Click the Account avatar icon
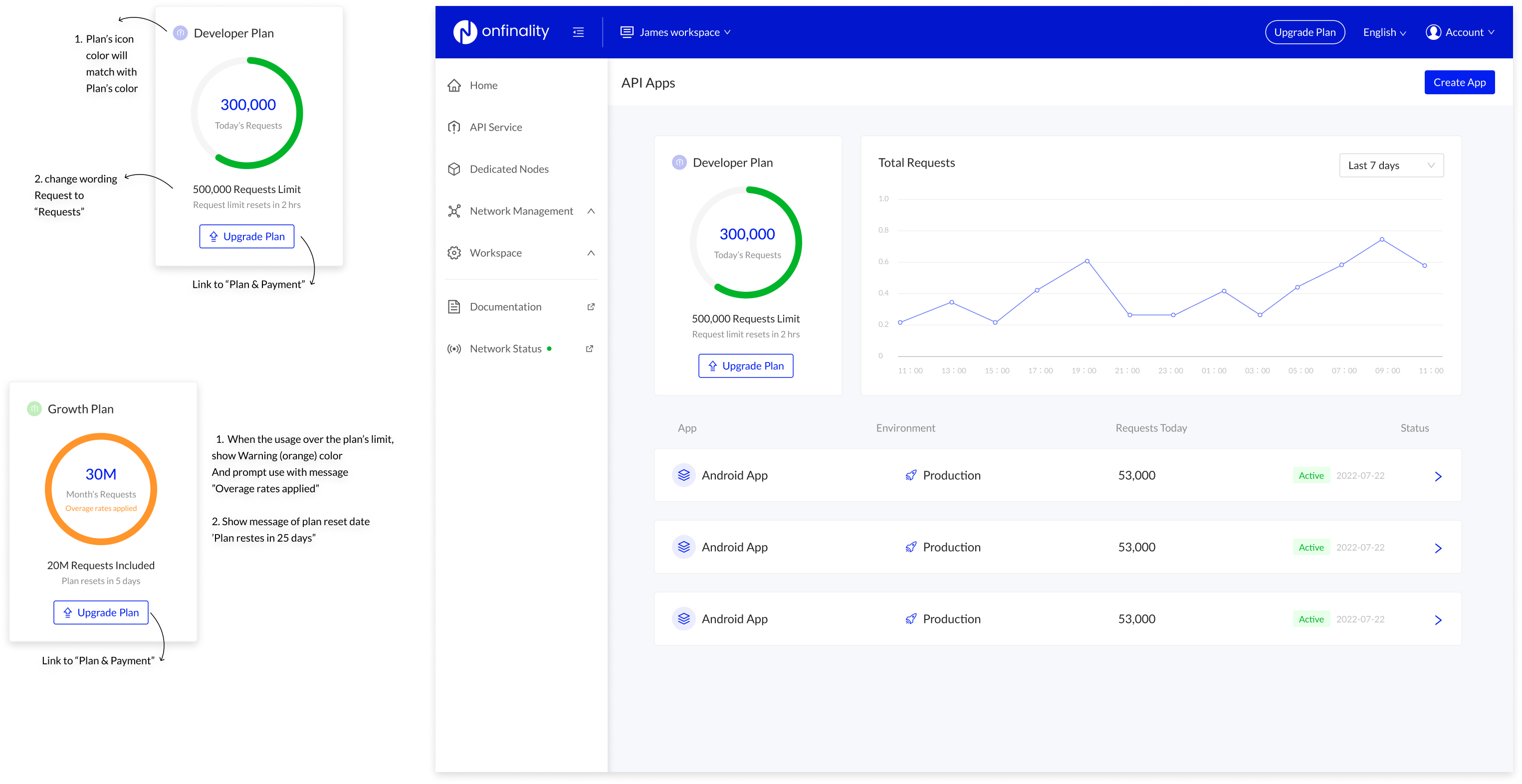Image resolution: width=1522 pixels, height=784 pixels. (x=1433, y=32)
